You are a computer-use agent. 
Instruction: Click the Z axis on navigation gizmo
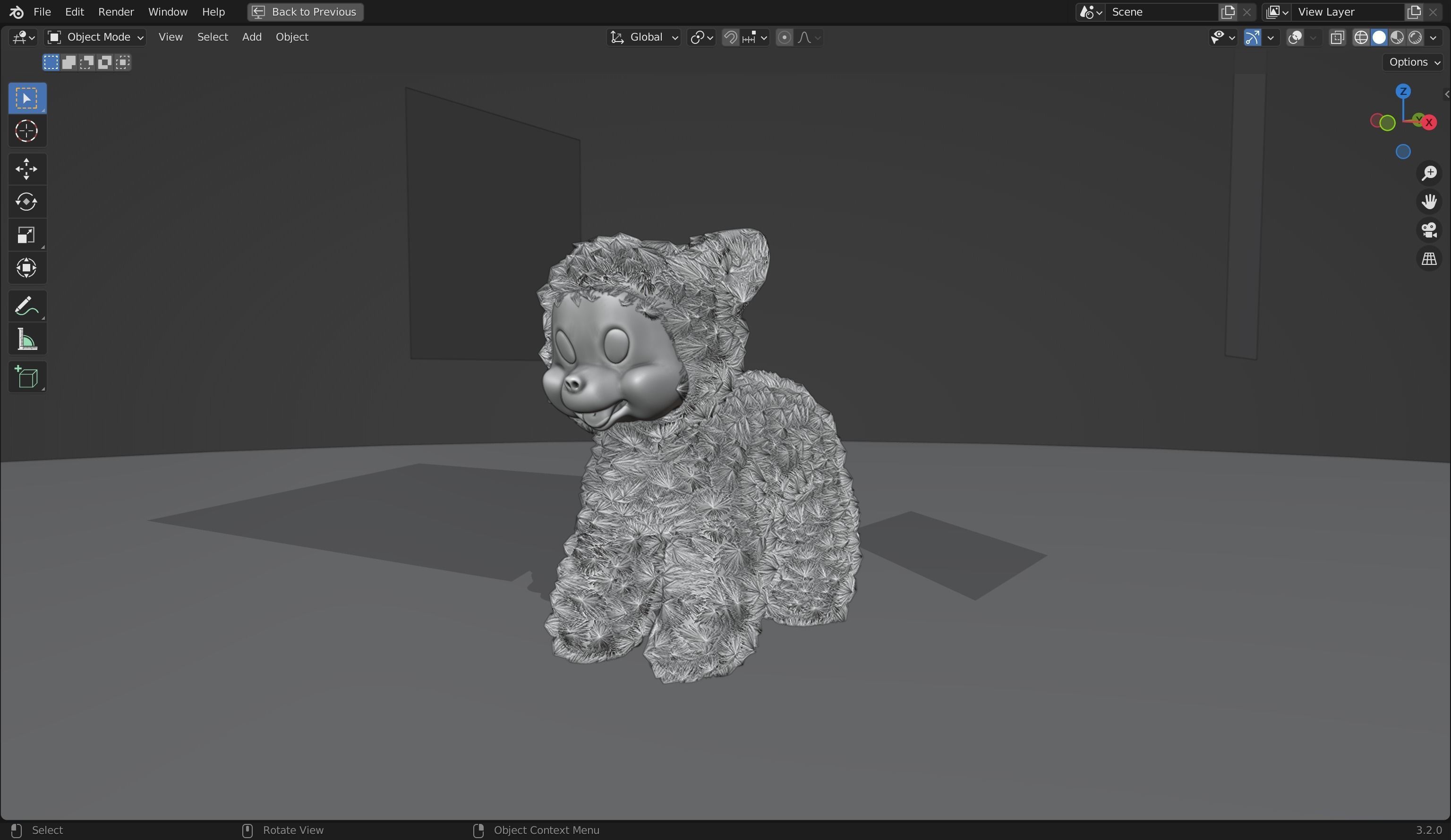[1403, 91]
